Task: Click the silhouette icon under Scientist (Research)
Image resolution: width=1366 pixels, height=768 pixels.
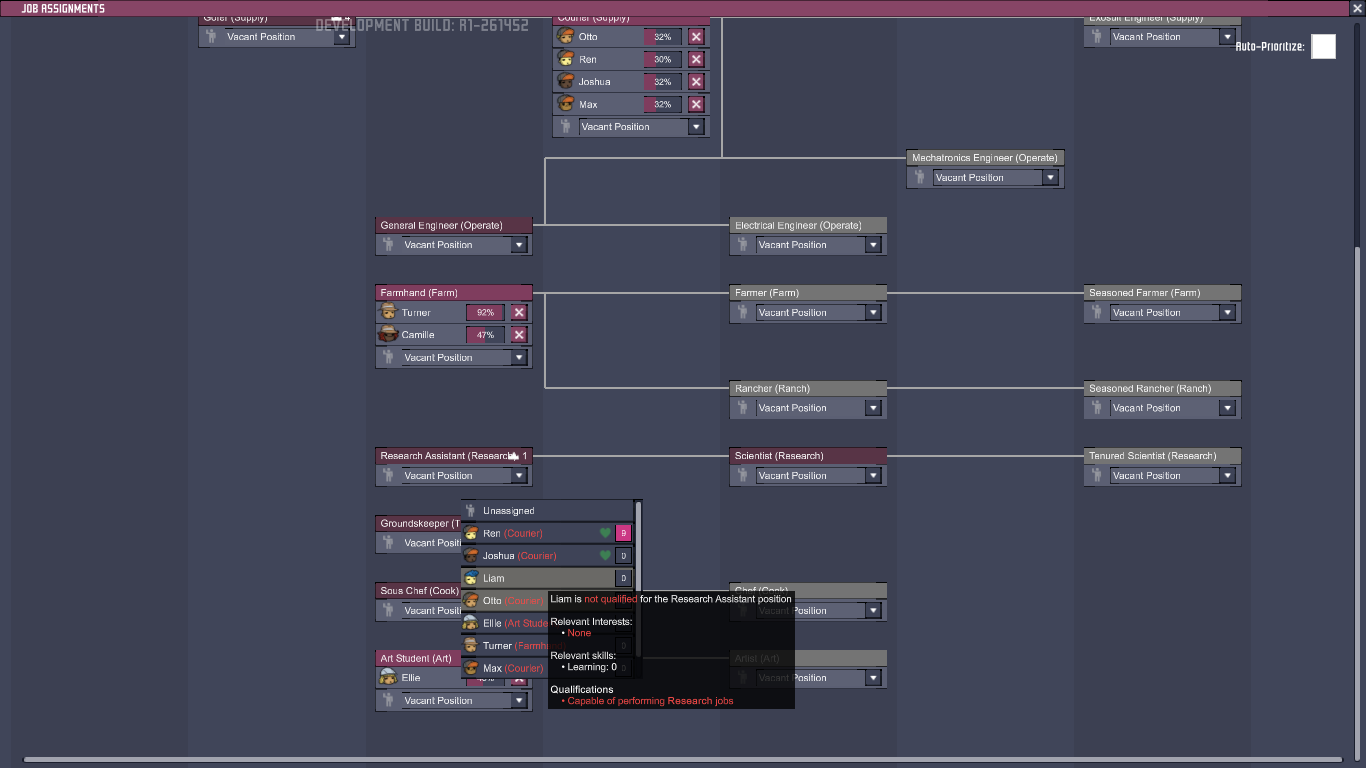Action: (x=742, y=475)
